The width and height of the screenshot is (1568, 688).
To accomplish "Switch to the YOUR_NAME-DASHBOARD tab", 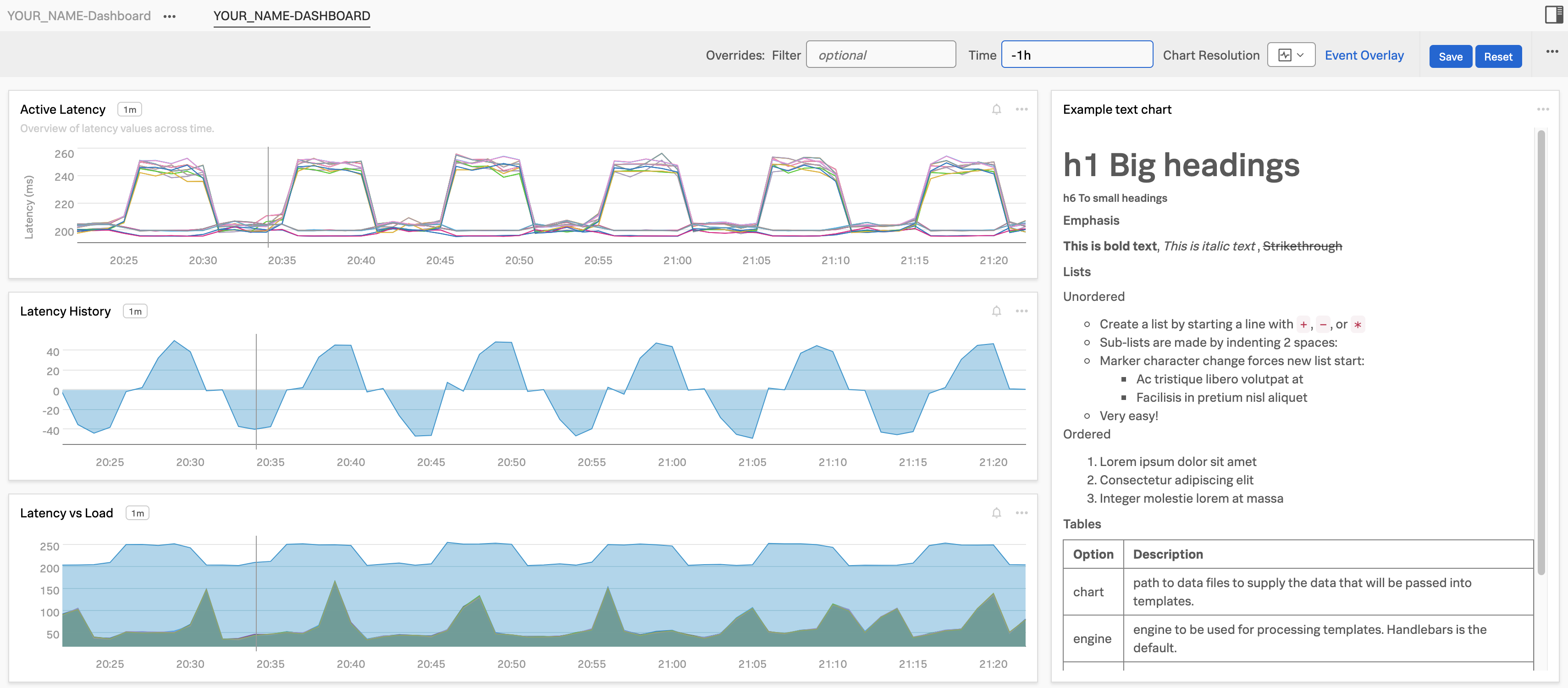I will pyautogui.click(x=292, y=17).
